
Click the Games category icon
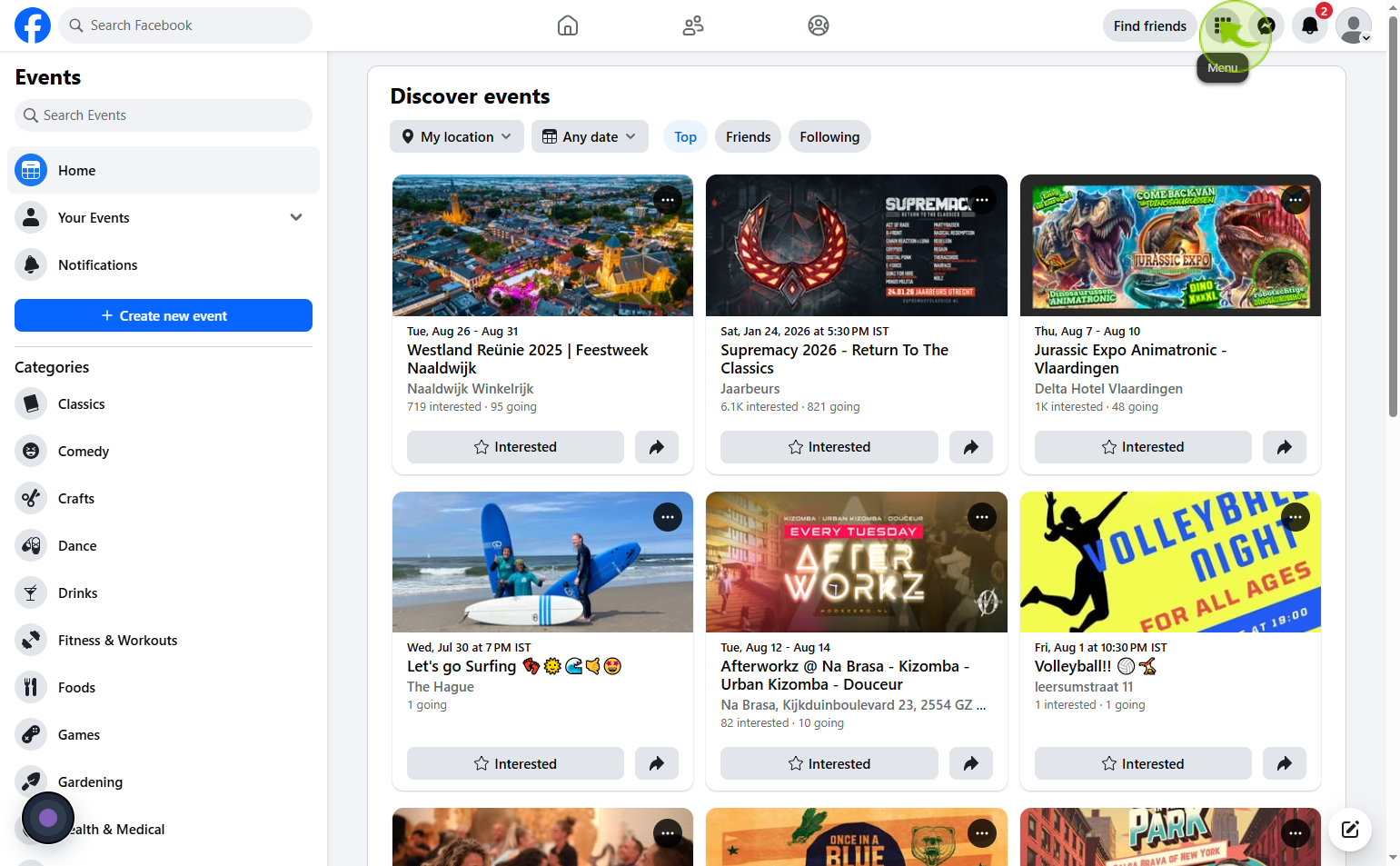31,734
